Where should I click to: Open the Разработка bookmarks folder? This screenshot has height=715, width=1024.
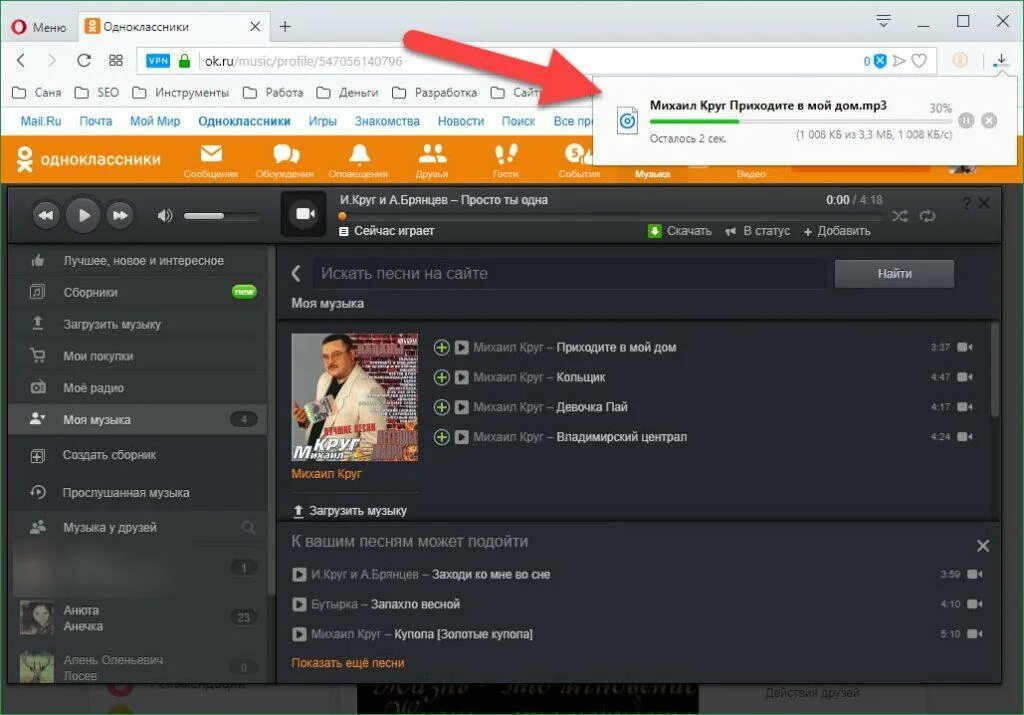pyautogui.click(x=434, y=93)
